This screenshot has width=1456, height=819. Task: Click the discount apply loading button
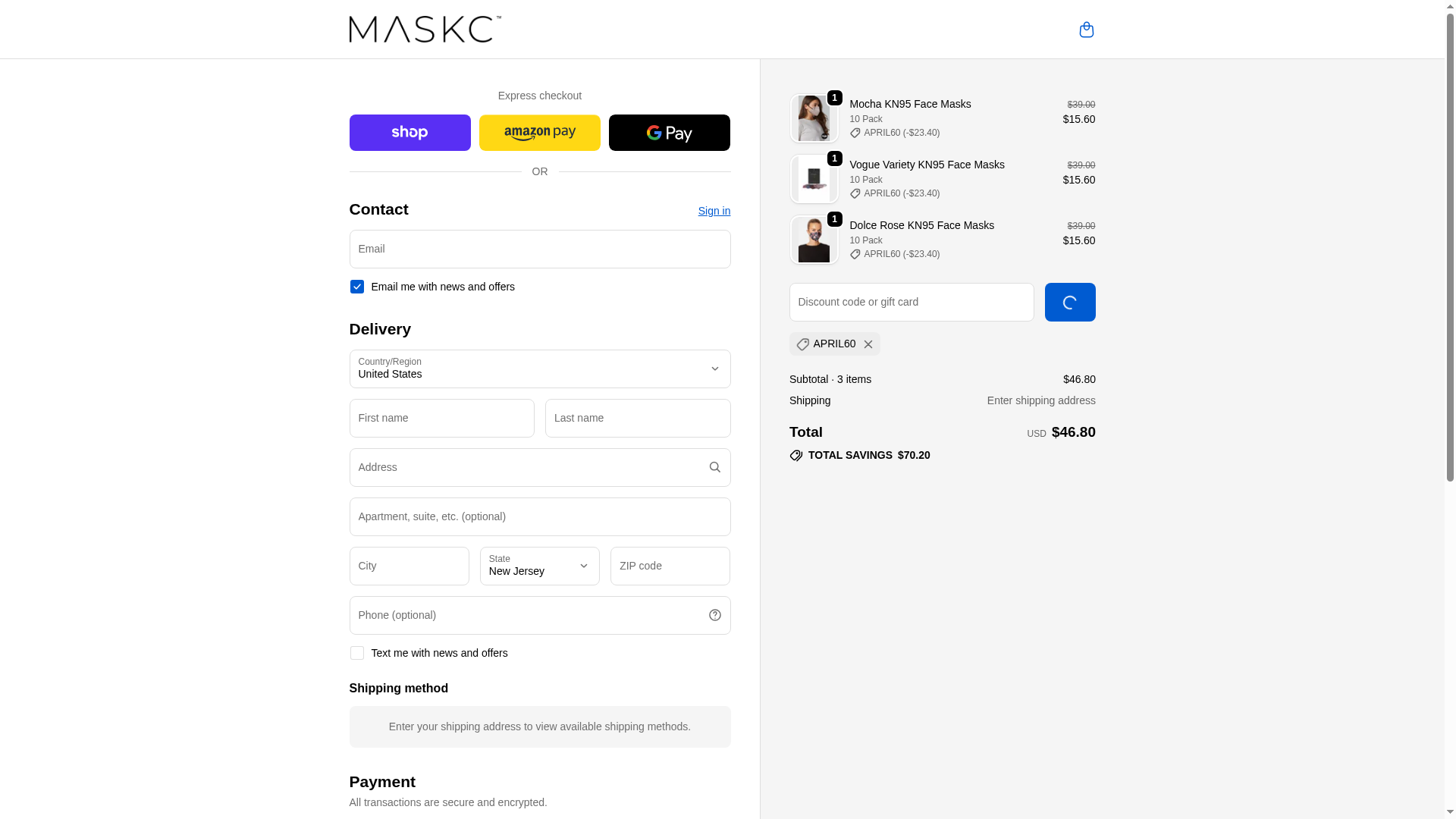(x=1069, y=302)
